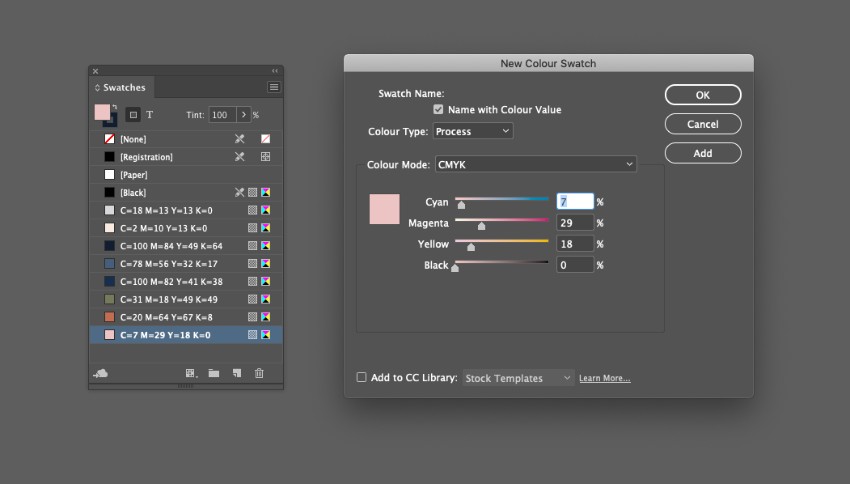
Task: Collapse the Swatches panel with double arrows
Action: click(275, 71)
